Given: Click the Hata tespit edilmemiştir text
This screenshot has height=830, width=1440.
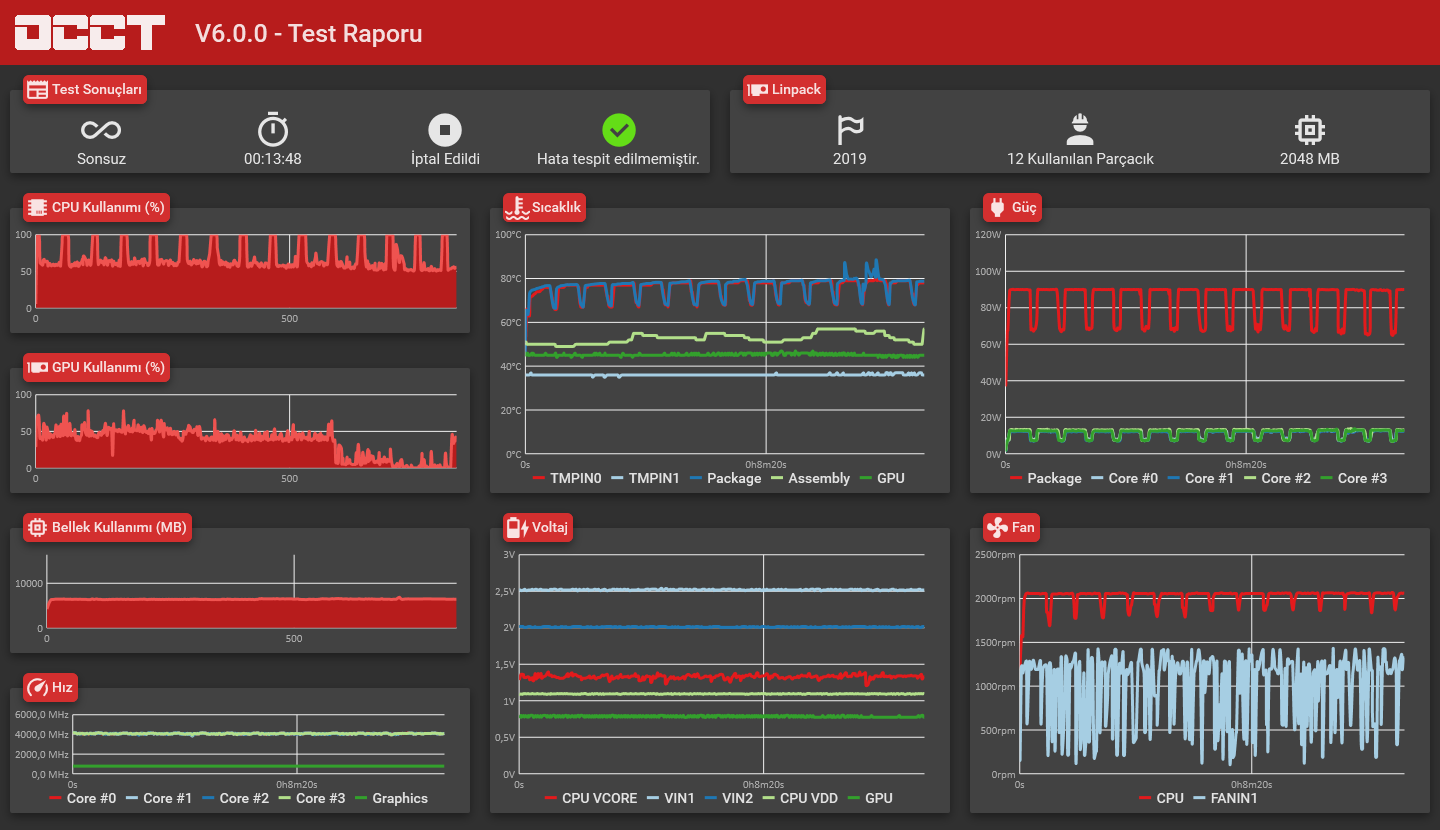Looking at the screenshot, I should tap(618, 159).
